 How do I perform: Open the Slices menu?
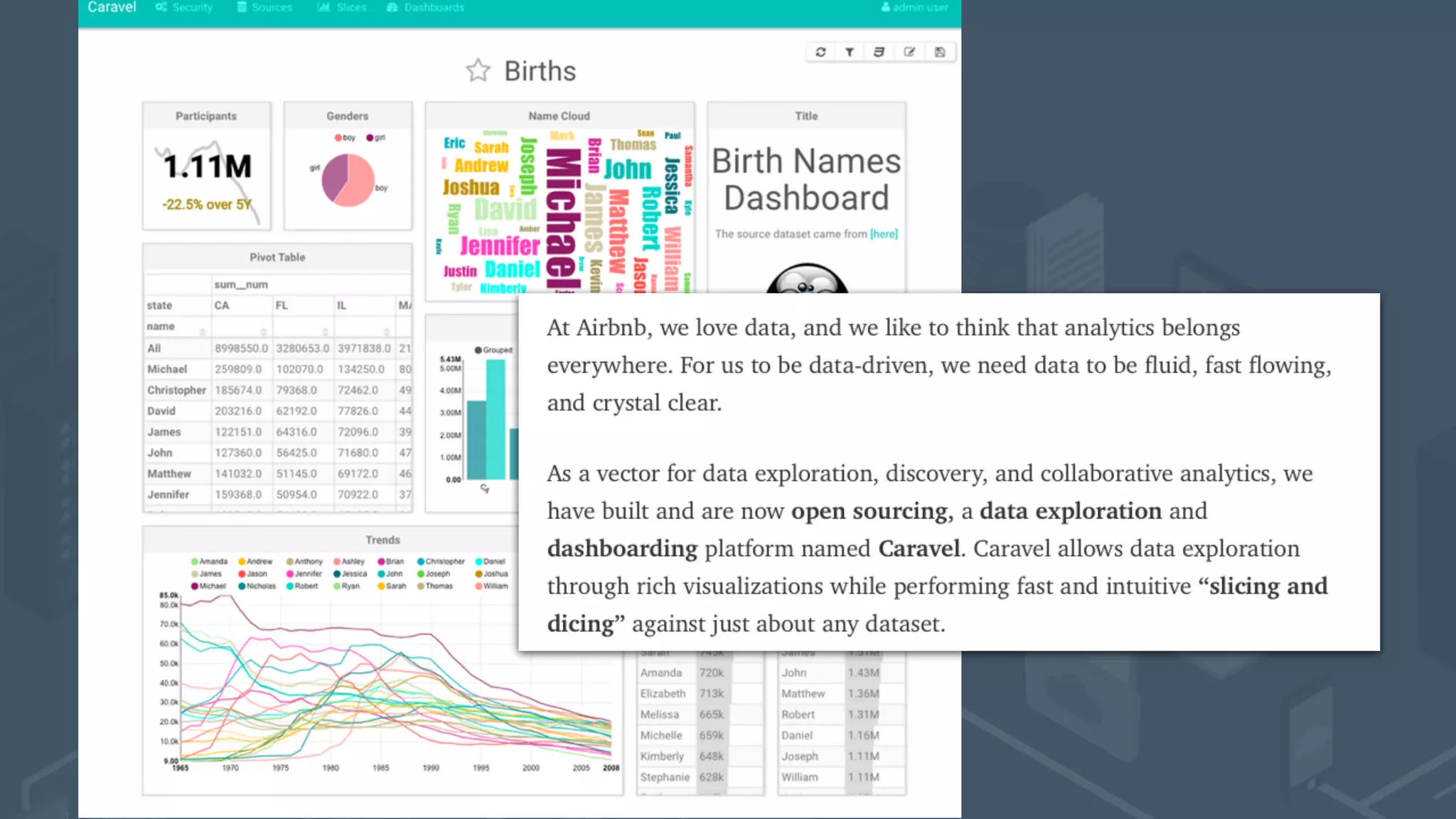(342, 7)
